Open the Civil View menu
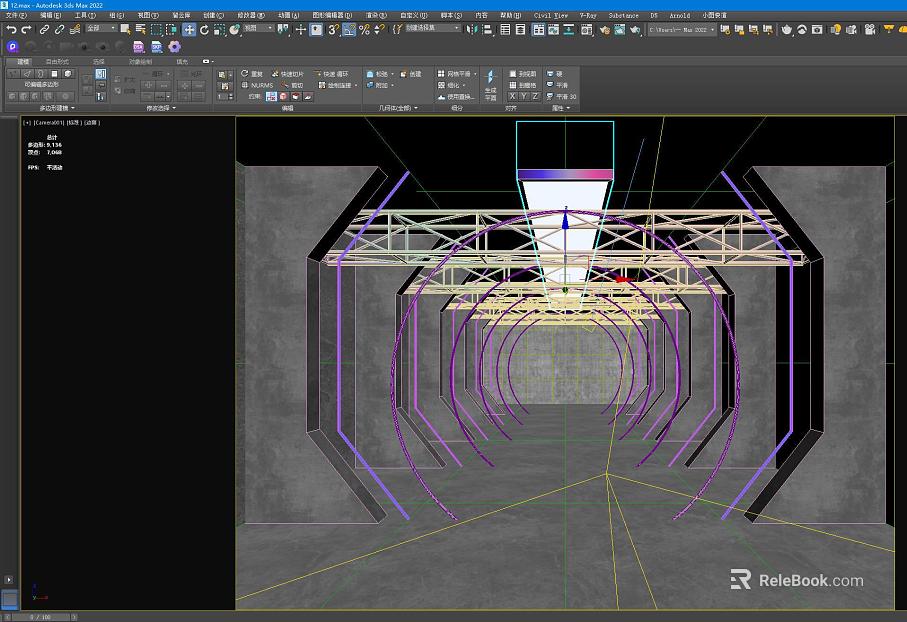This screenshot has width=907, height=622. click(x=550, y=15)
